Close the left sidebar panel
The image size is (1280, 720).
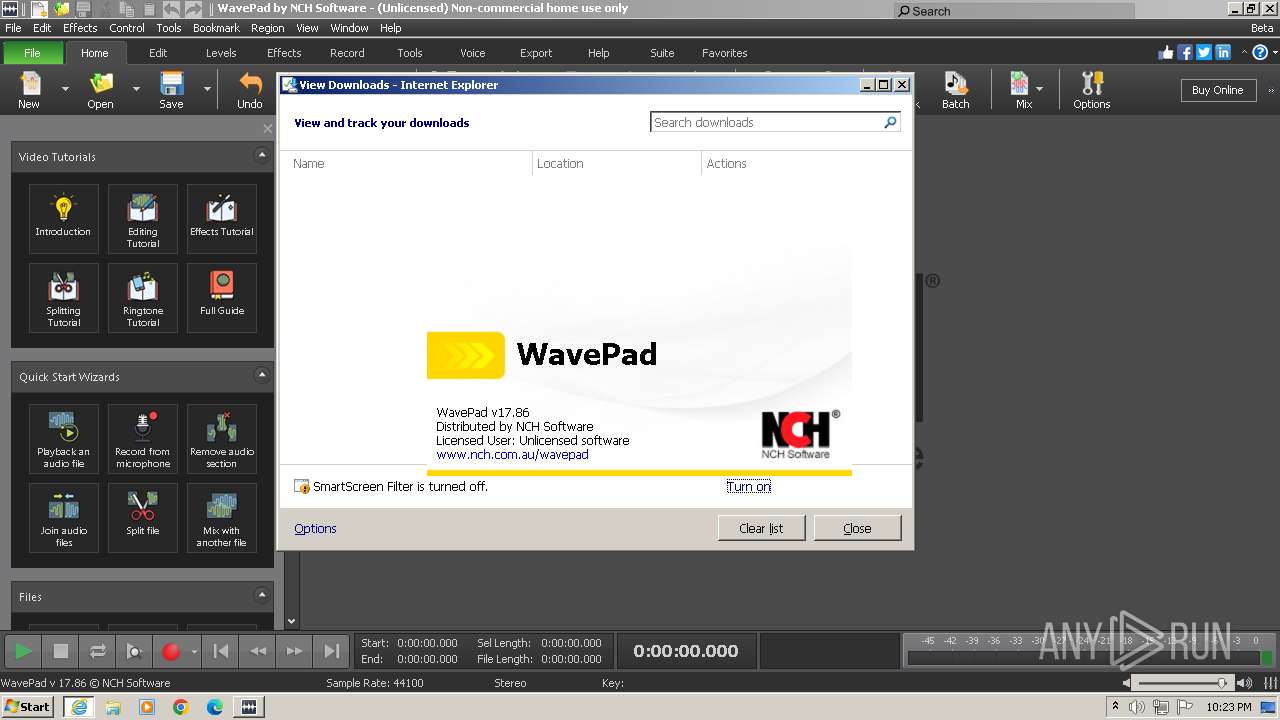point(267,128)
